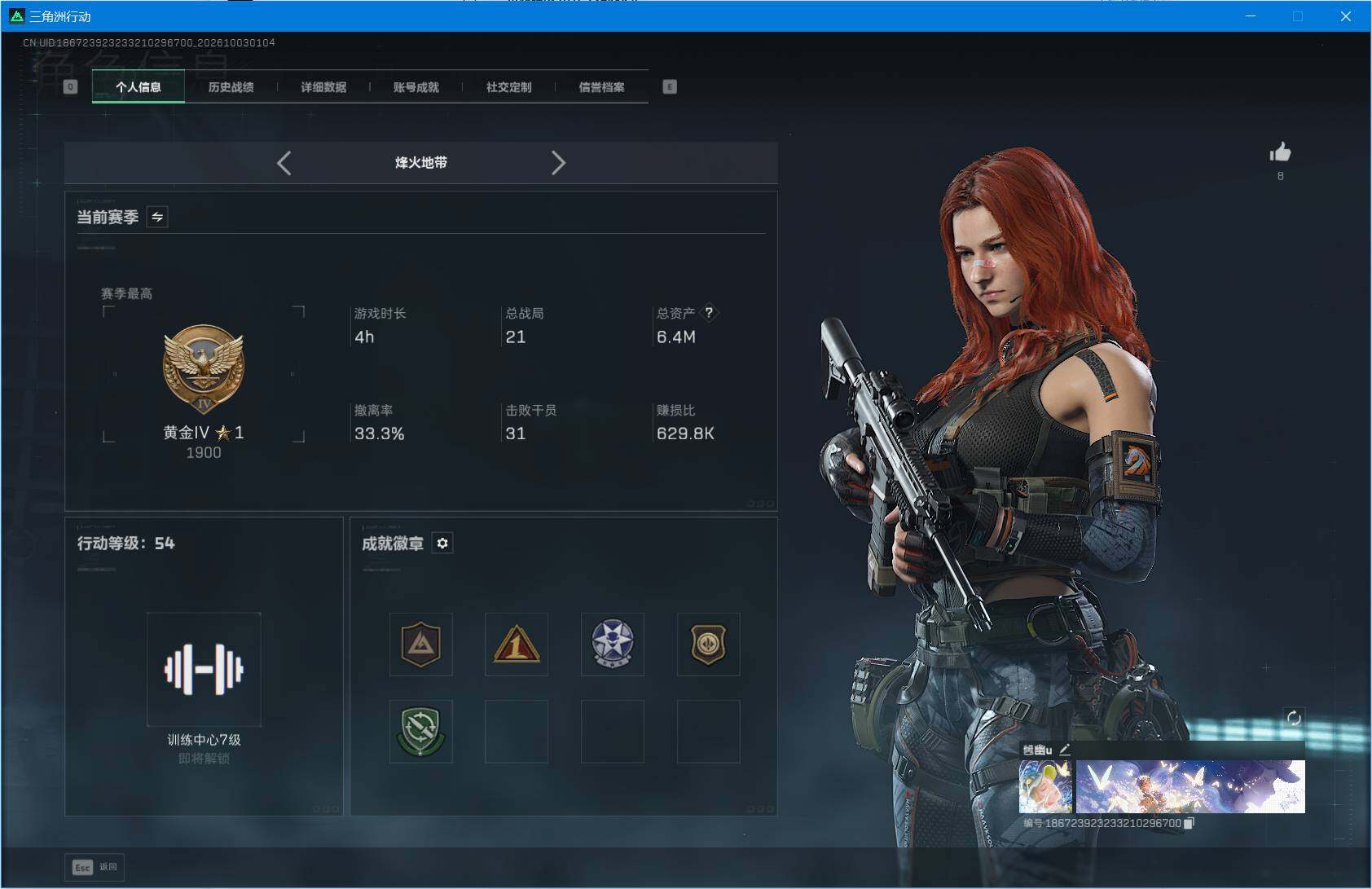
Task: Click the thumbs-up like icon
Action: tap(1280, 152)
